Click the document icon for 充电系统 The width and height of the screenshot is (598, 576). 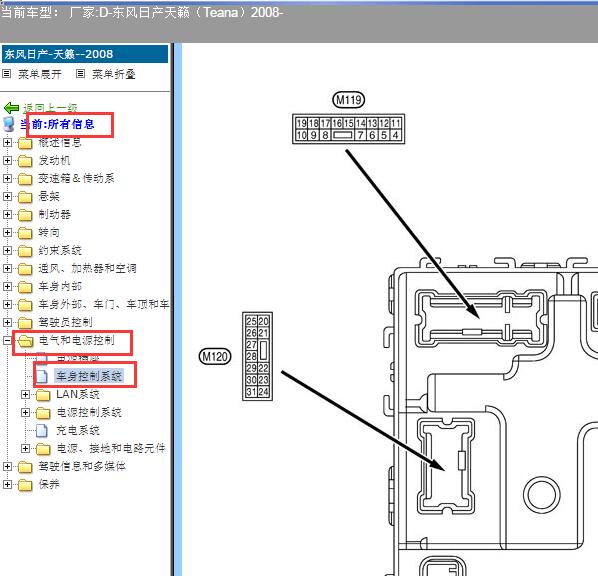tap(42, 431)
